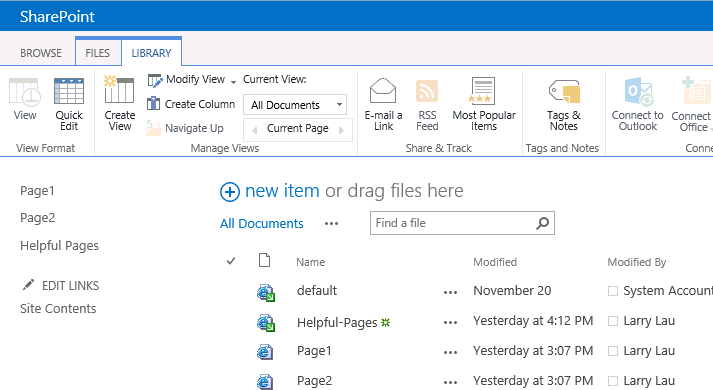Open the ellipsis menu for Page1
Screen dimensions: 713x390
click(x=450, y=352)
